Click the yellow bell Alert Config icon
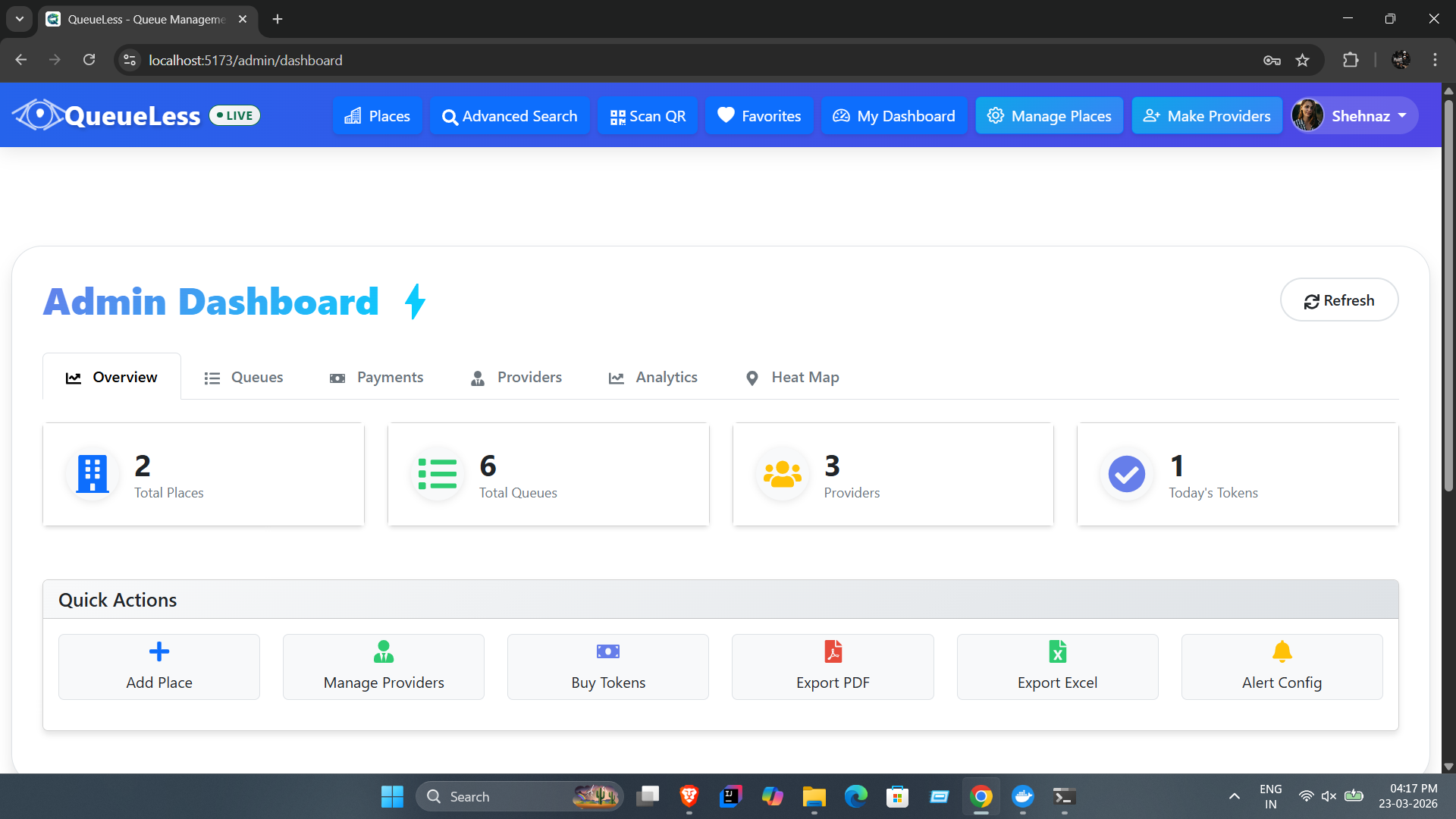1456x819 pixels. tap(1282, 651)
